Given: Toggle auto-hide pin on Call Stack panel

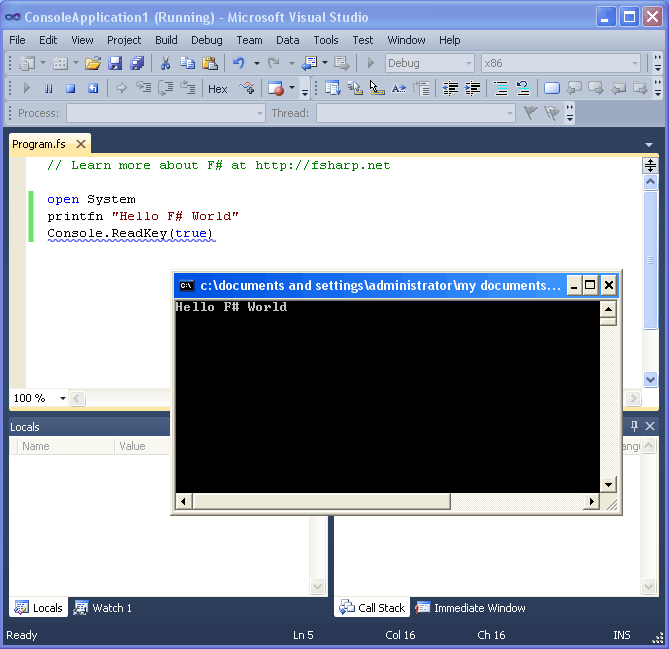Looking at the screenshot, I should click(x=634, y=426).
